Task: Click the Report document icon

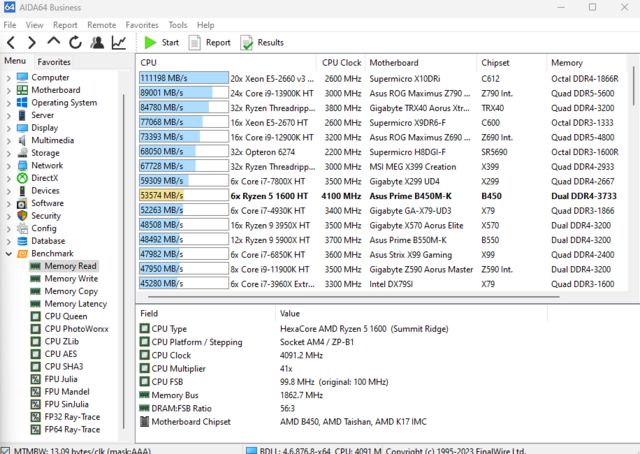Action: click(x=194, y=42)
